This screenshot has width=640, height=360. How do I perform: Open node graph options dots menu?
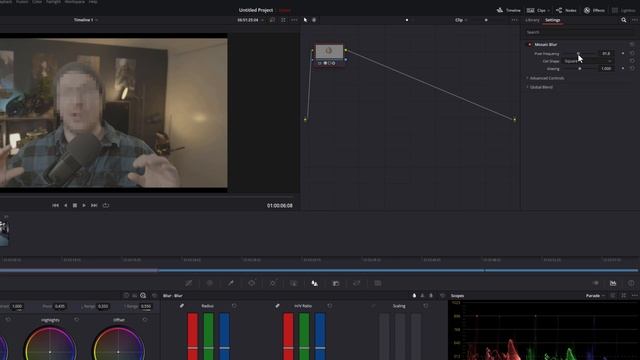[x=515, y=20]
